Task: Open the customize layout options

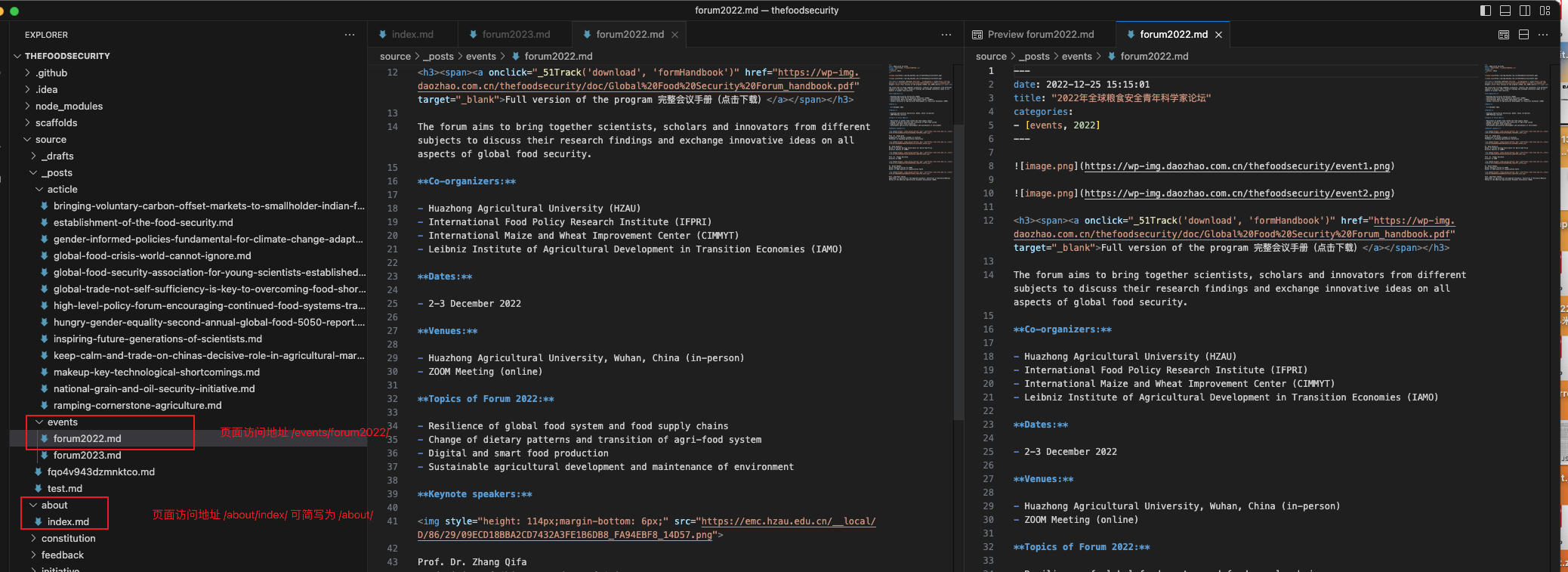Action: click(x=1545, y=11)
